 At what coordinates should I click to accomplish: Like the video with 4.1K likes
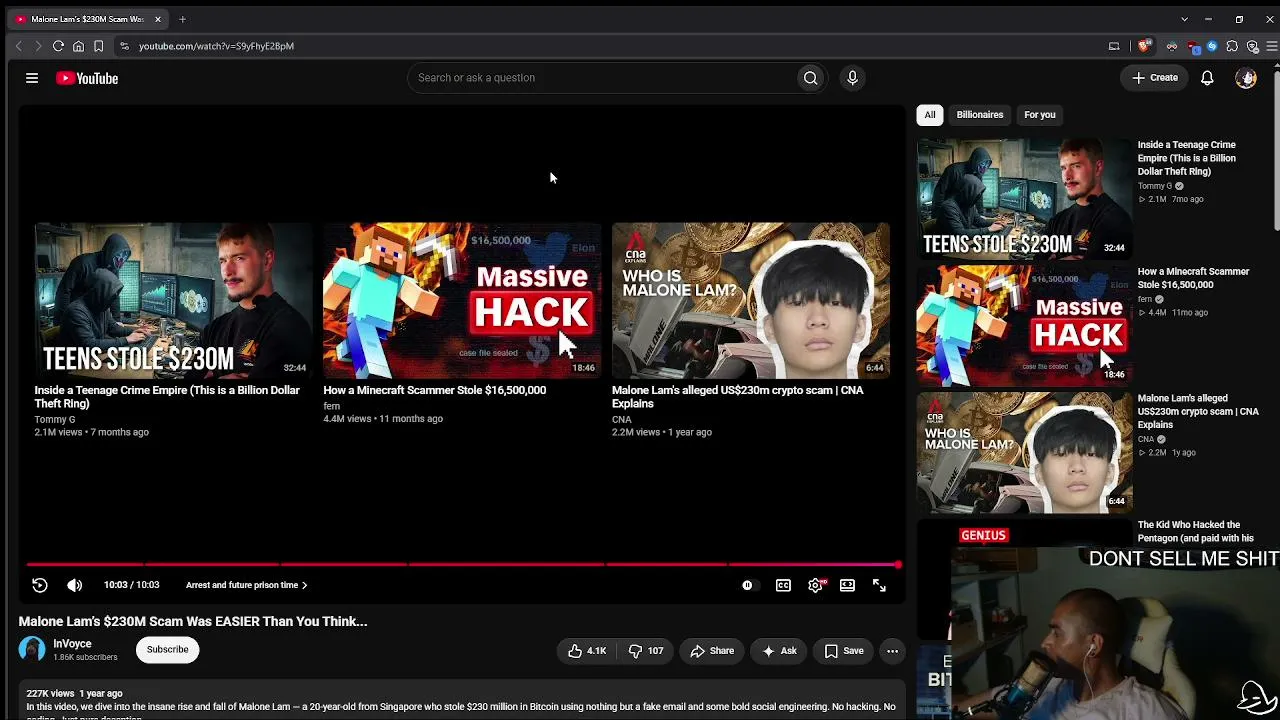(587, 651)
